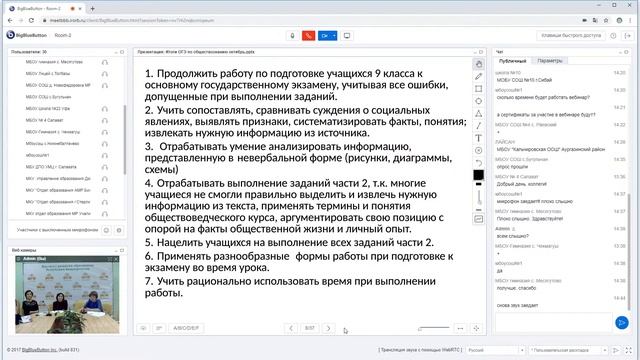Maximize the Chat panel
The height and width of the screenshot is (360, 640).
pos(626,52)
